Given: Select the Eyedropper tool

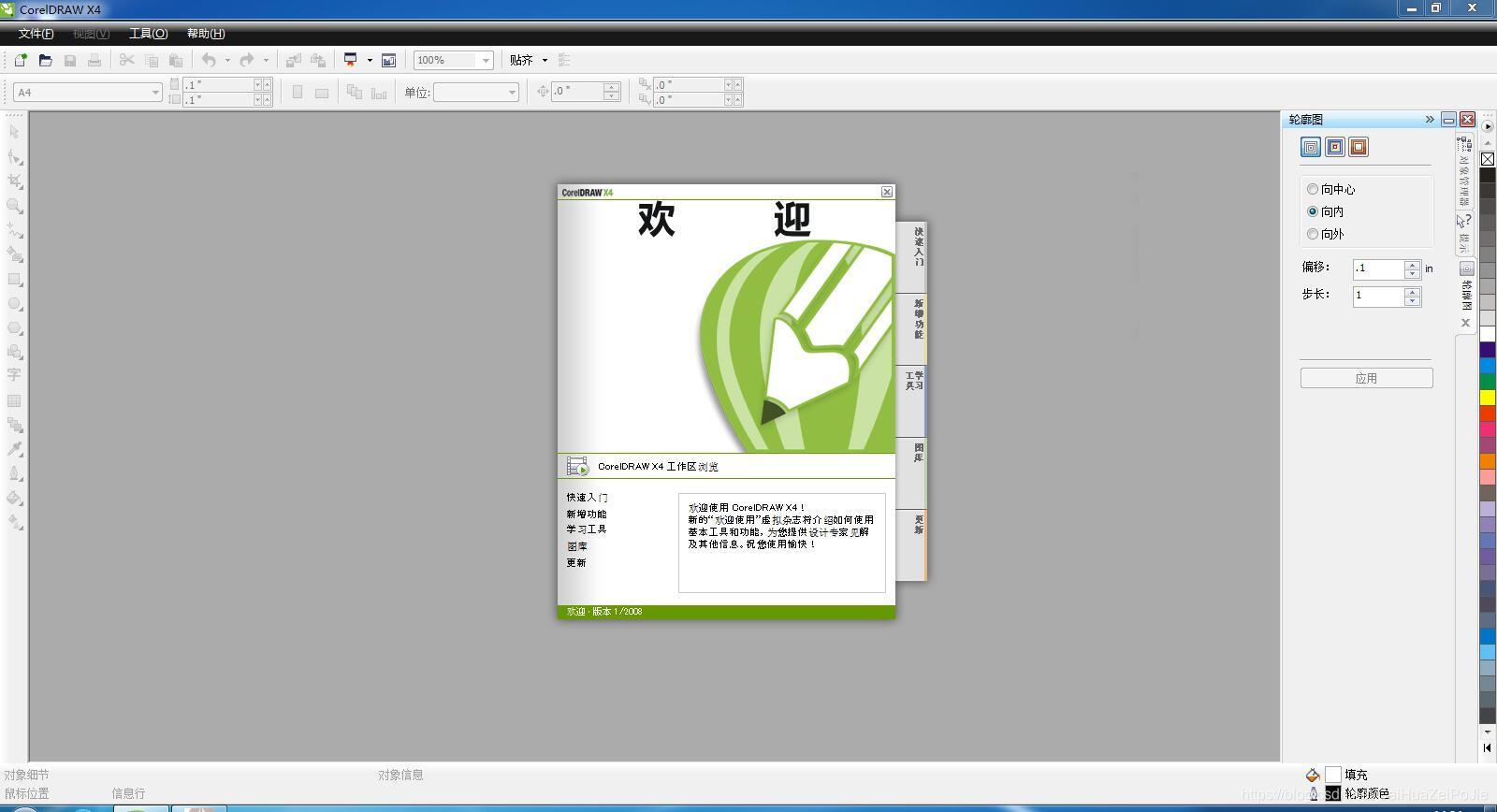Looking at the screenshot, I should [x=14, y=449].
